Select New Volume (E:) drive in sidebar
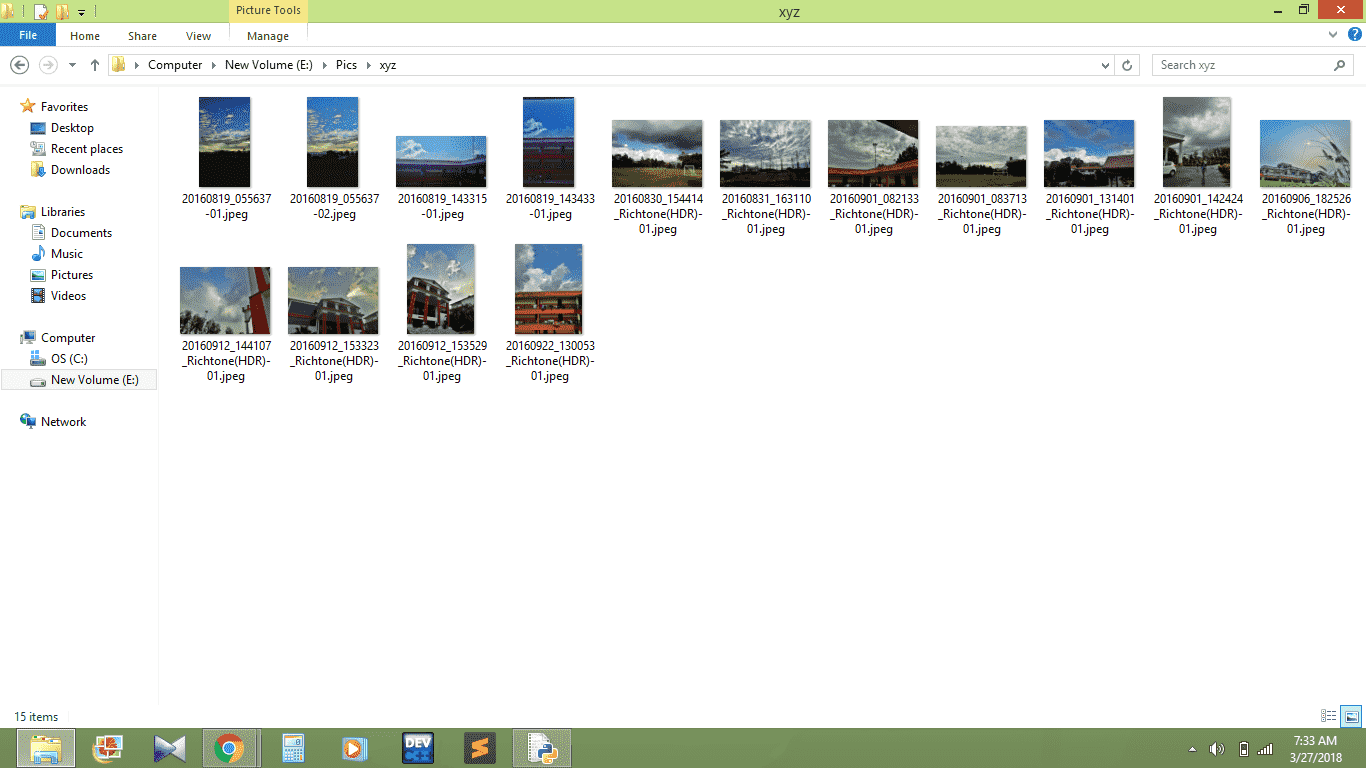 [79, 381]
